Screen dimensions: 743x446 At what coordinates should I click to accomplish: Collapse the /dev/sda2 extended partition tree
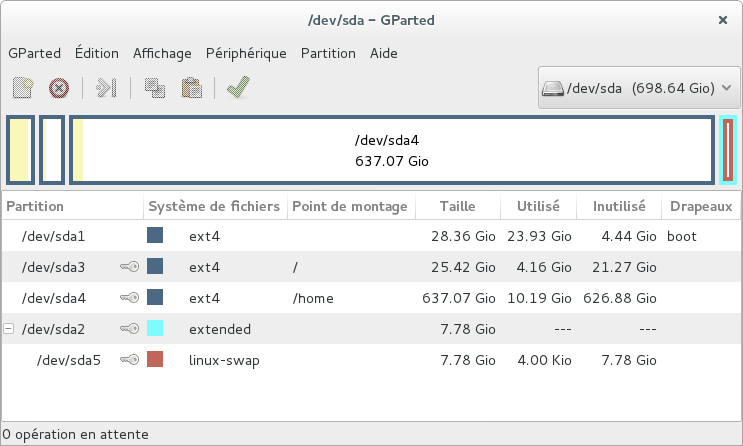click(10, 329)
